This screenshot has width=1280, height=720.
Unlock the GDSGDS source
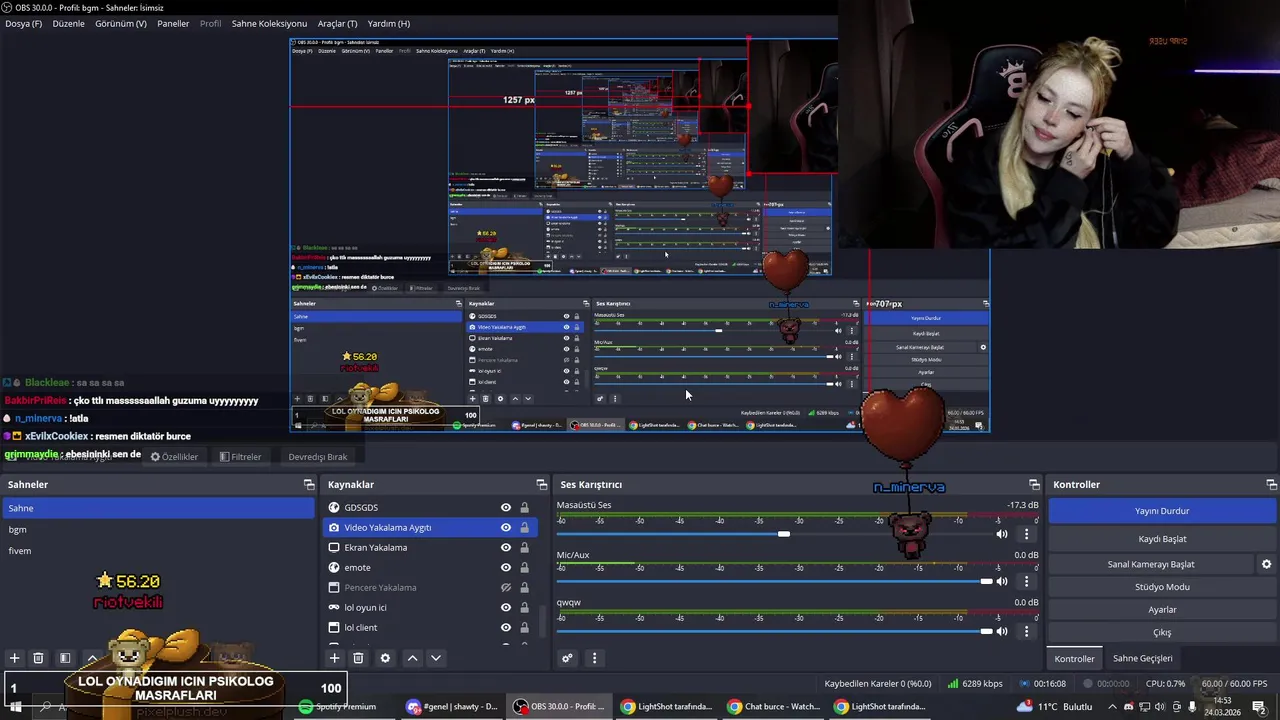pos(524,507)
